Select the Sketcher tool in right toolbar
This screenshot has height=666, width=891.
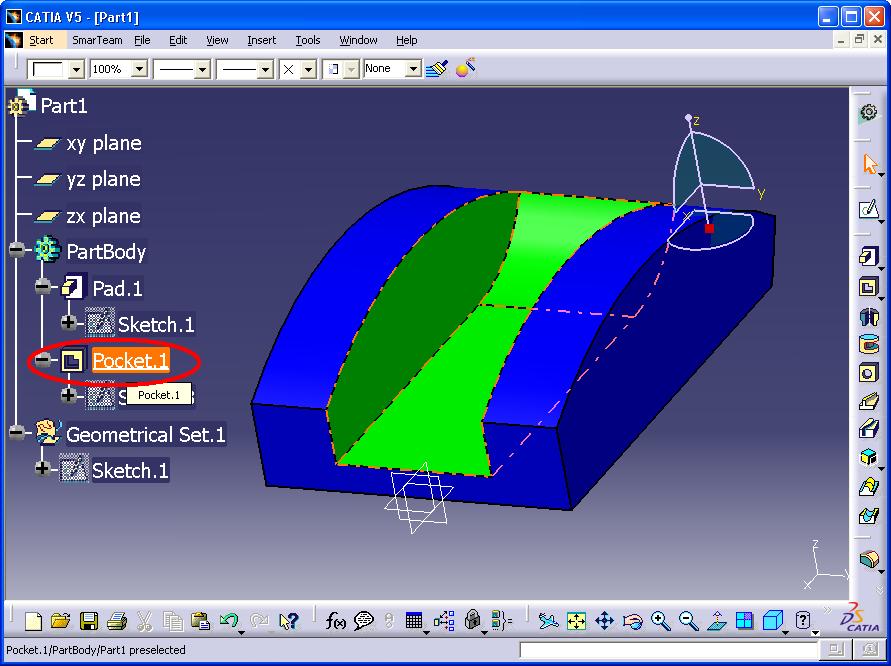coord(868,210)
